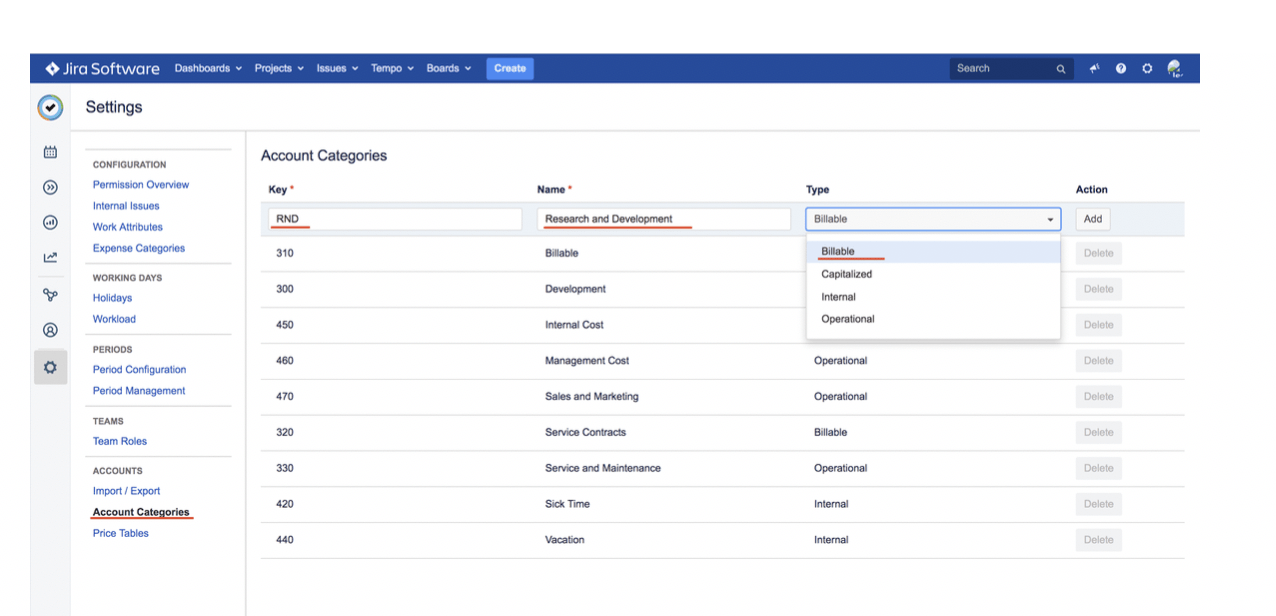This screenshot has height=616, width=1276.
Task: Click the search magnifier icon
Action: 1061,69
